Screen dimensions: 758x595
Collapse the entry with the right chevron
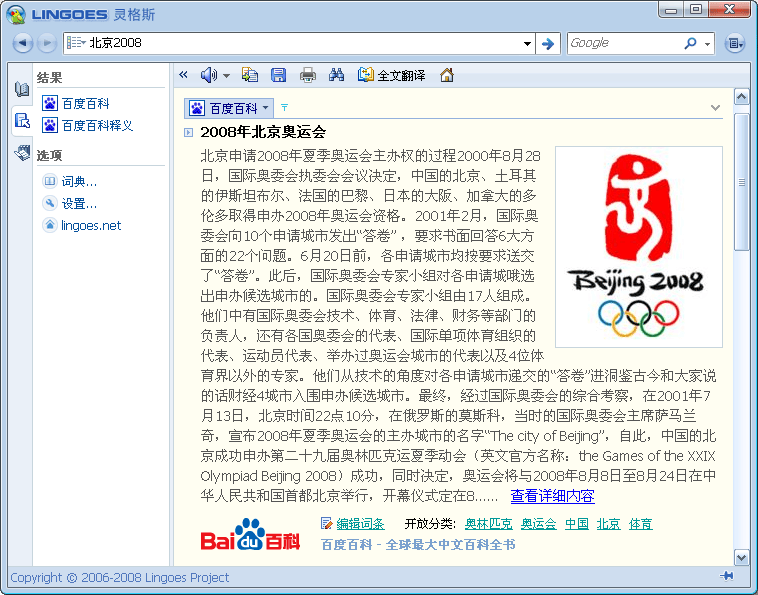(x=715, y=107)
